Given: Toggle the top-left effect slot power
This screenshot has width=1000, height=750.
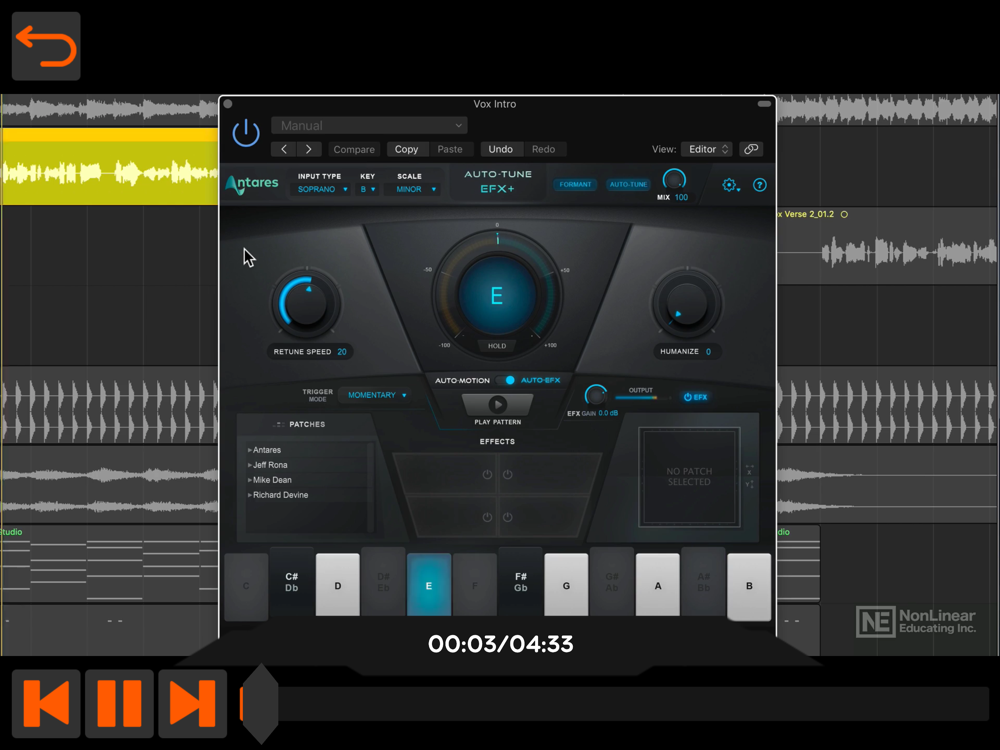Looking at the screenshot, I should point(487,474).
